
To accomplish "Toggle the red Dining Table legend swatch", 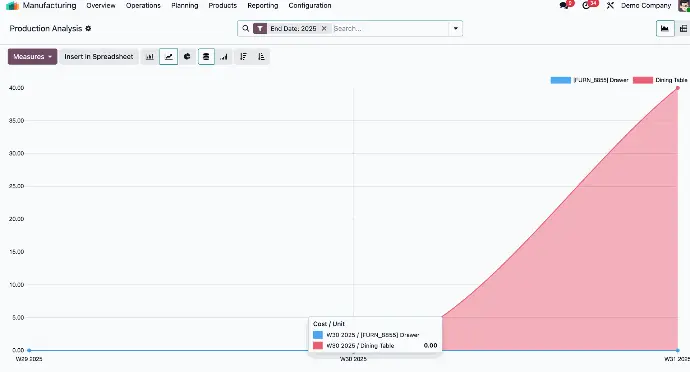I will click(643, 80).
